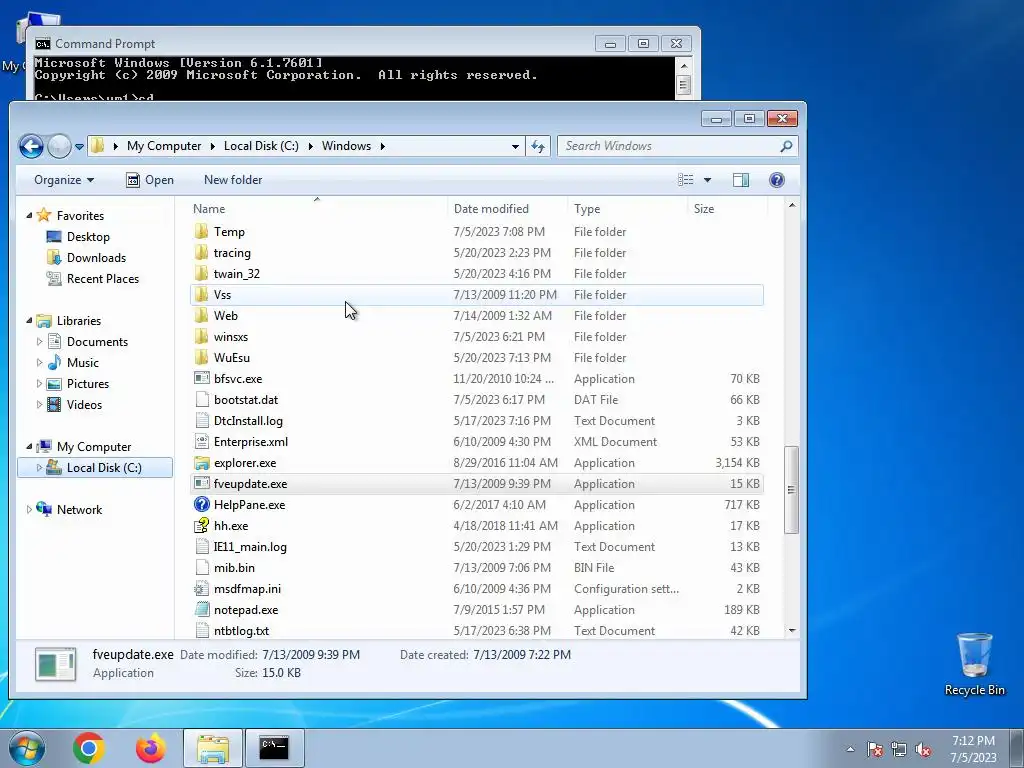Screen dimensions: 1024x768
Task: Select the Temp folder icon
Action: [x=202, y=231]
